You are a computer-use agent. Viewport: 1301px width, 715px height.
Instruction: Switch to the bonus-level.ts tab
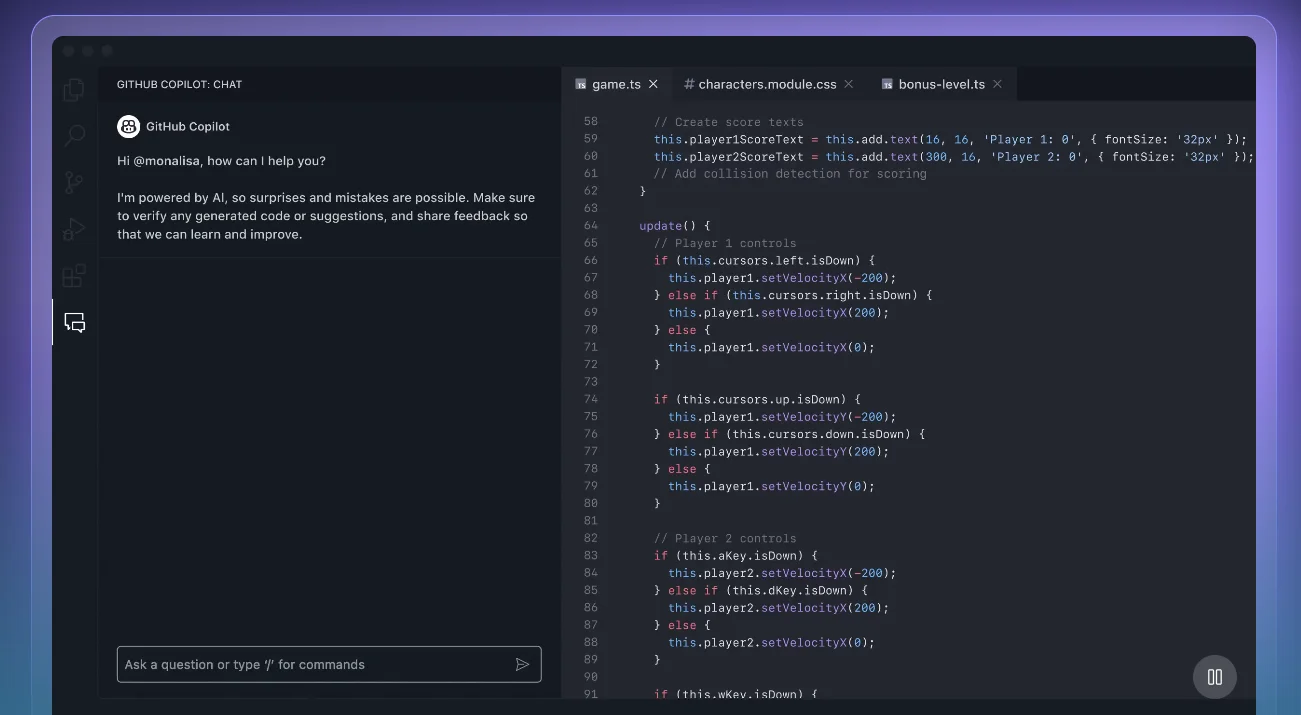click(x=940, y=84)
